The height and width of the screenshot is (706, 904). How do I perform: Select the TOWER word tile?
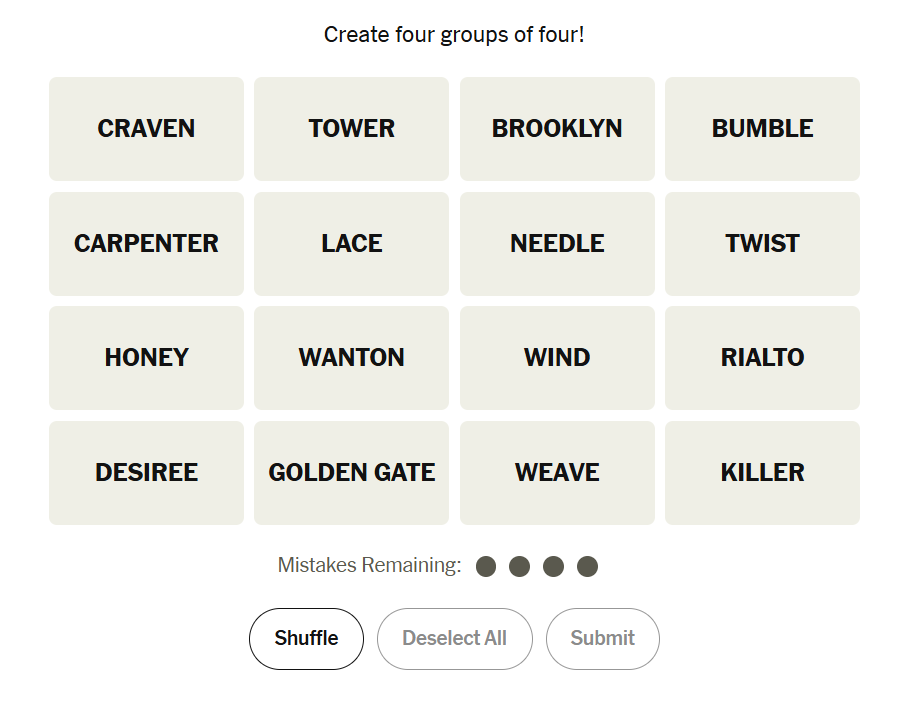pos(351,129)
